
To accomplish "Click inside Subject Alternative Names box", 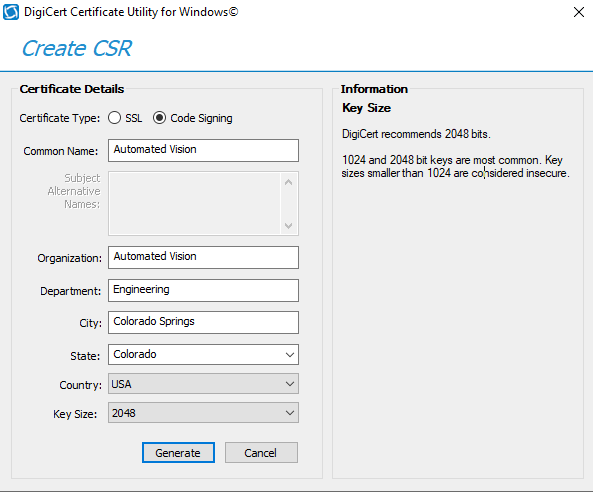I will click(194, 203).
